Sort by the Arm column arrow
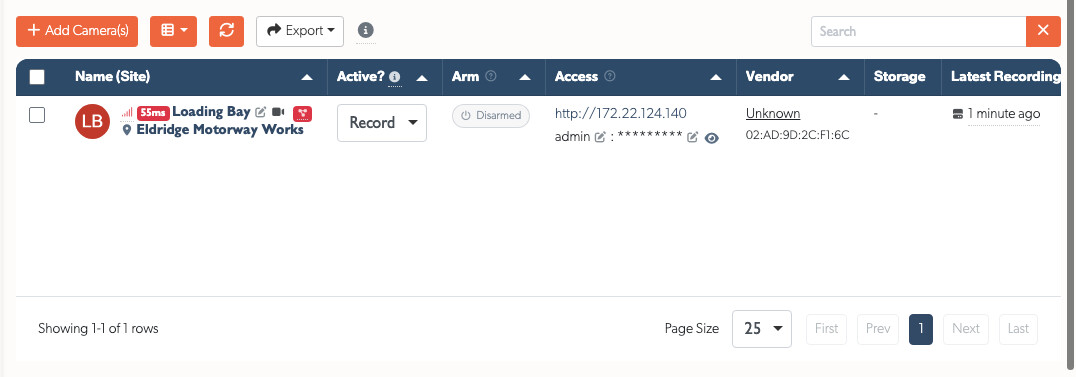Screen dimensions: 1076x377 (x=525, y=78)
